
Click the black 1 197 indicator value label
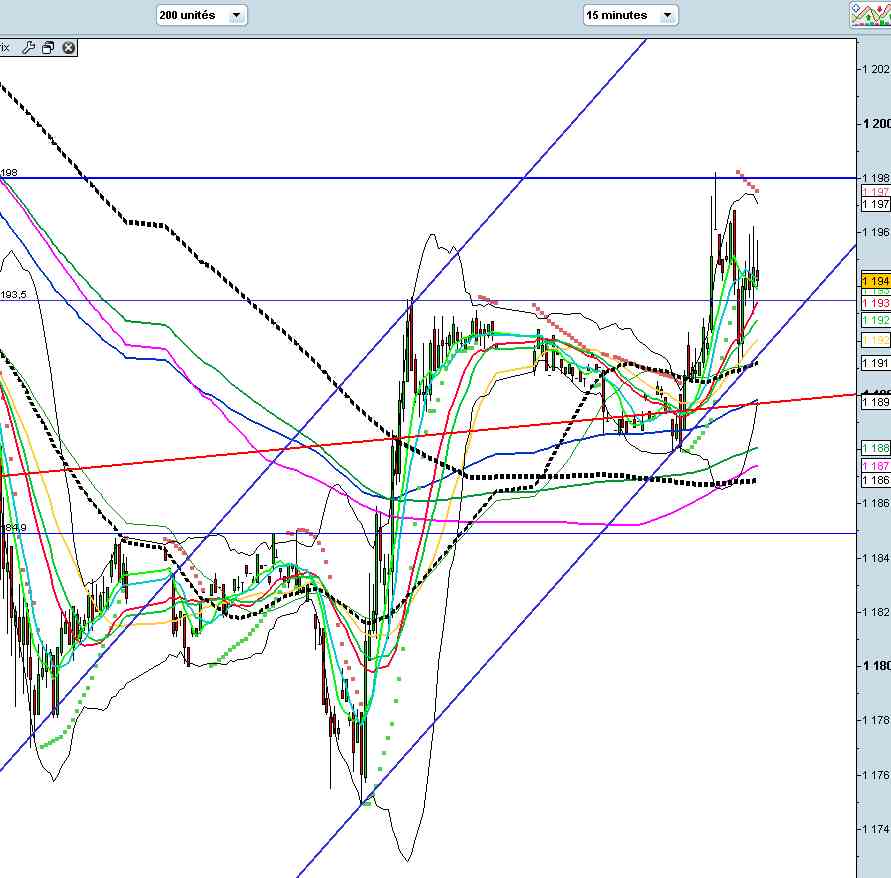tap(876, 204)
